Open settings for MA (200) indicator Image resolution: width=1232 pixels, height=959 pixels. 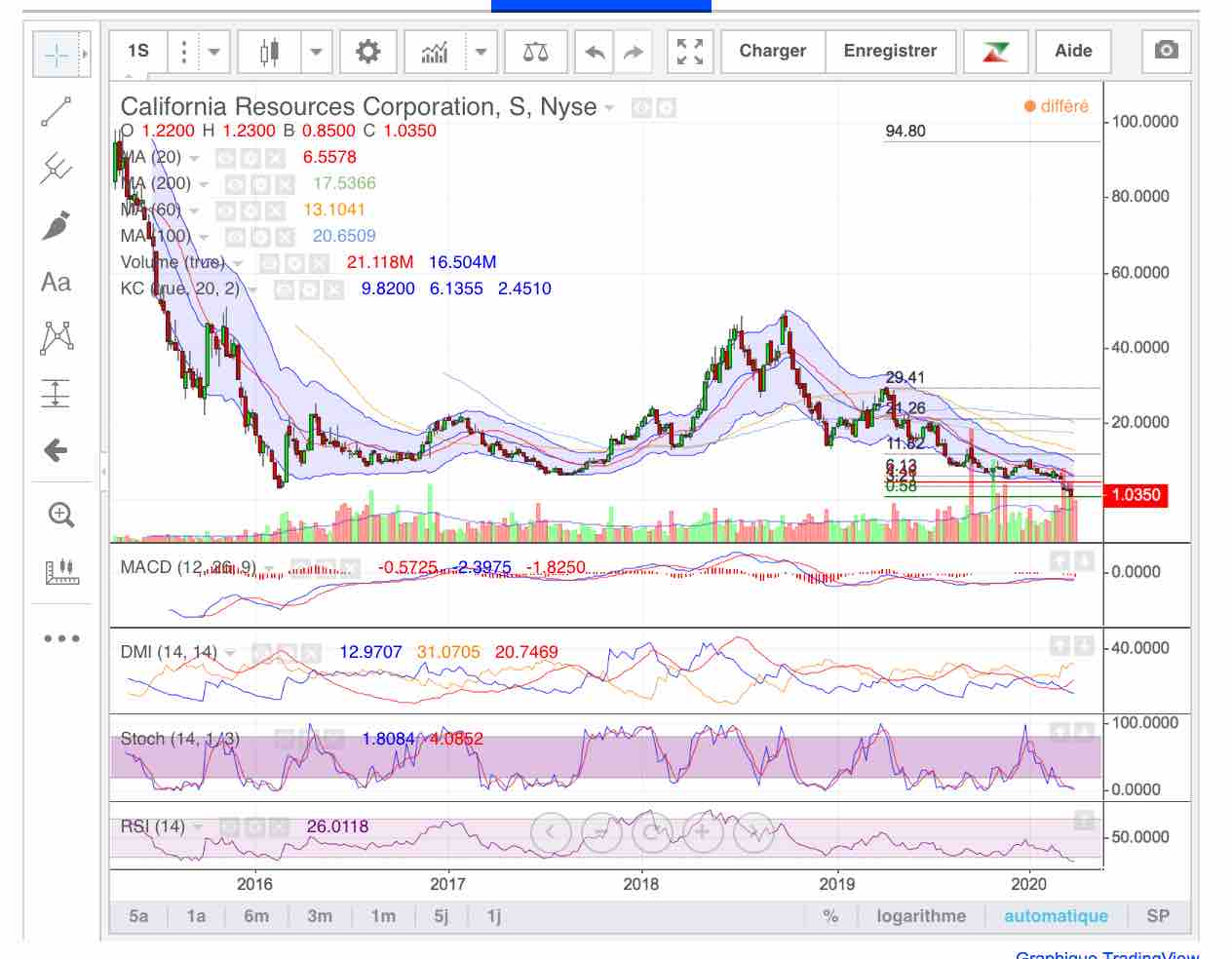pos(259,184)
